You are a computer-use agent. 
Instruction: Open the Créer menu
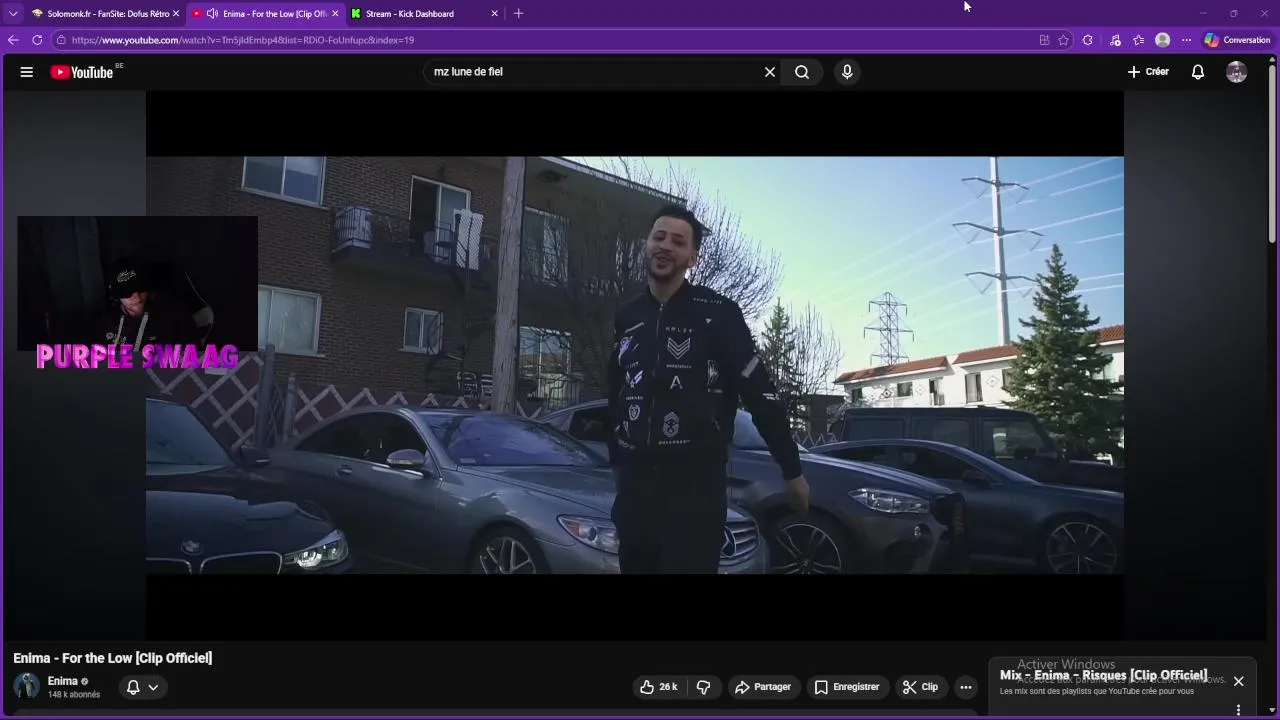[1148, 72]
